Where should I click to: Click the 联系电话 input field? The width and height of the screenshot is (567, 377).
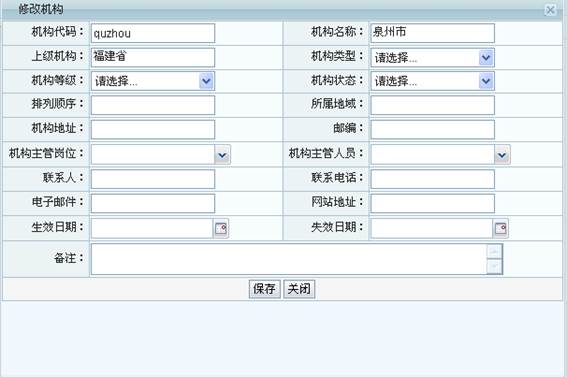pyautogui.click(x=432, y=179)
